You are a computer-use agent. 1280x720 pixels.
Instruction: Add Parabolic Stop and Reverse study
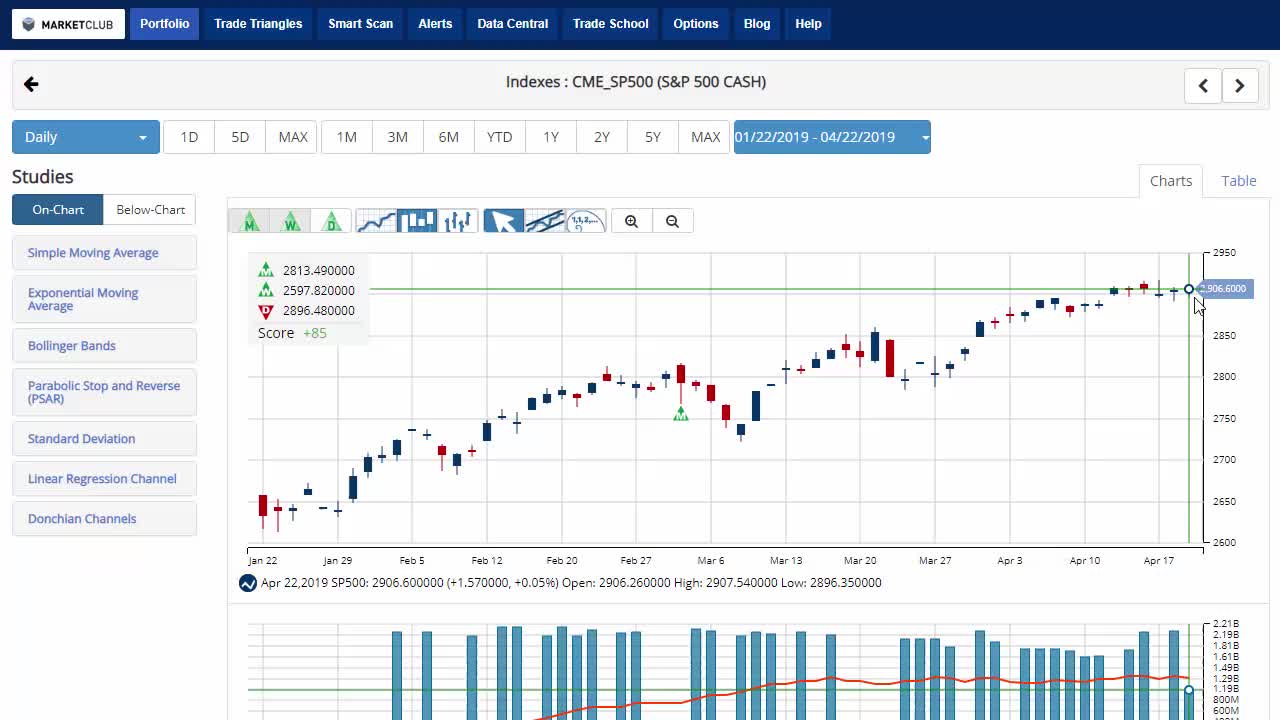tap(104, 392)
